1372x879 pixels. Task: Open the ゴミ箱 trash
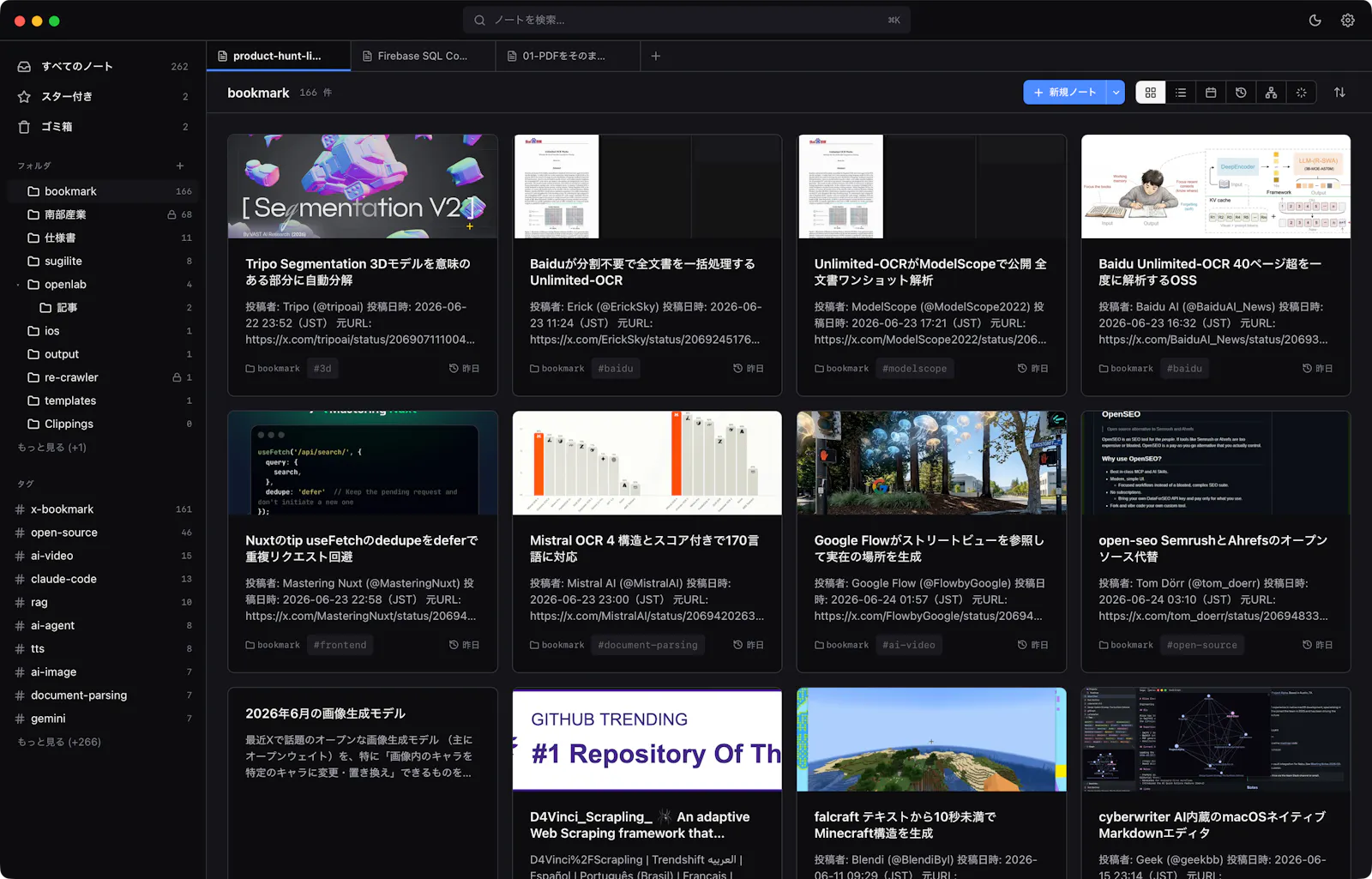coord(103,126)
